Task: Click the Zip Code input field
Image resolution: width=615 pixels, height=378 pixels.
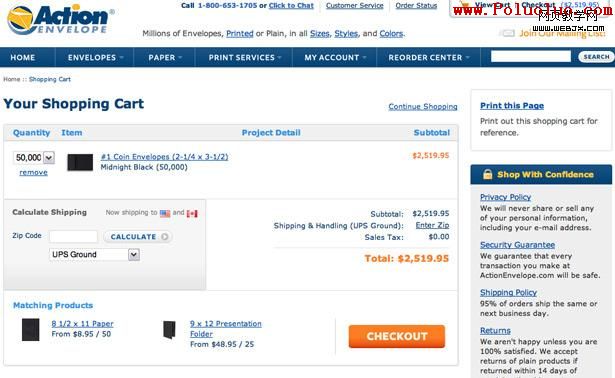Action: point(73,236)
